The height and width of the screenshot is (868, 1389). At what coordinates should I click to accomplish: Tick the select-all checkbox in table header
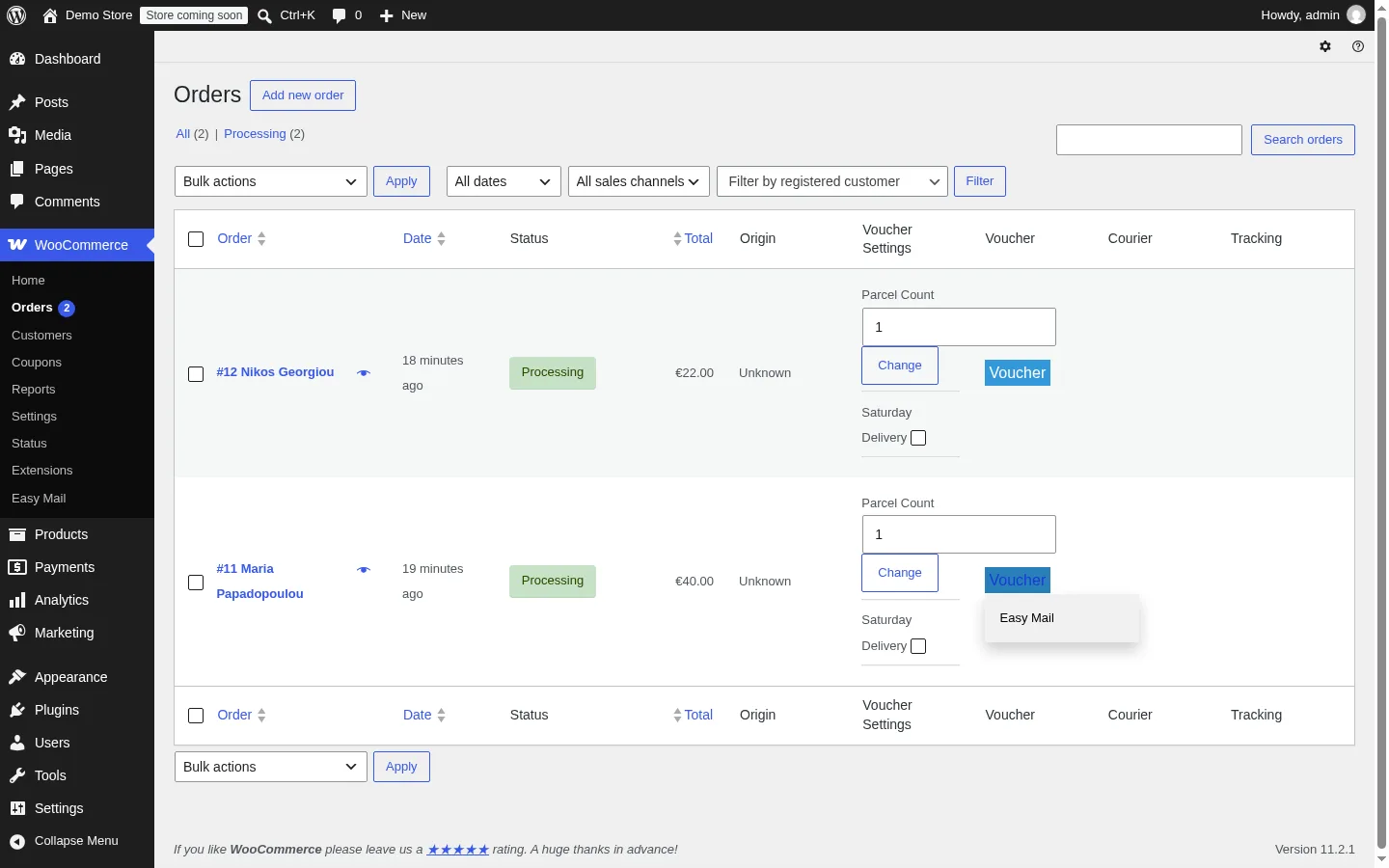pyautogui.click(x=196, y=239)
